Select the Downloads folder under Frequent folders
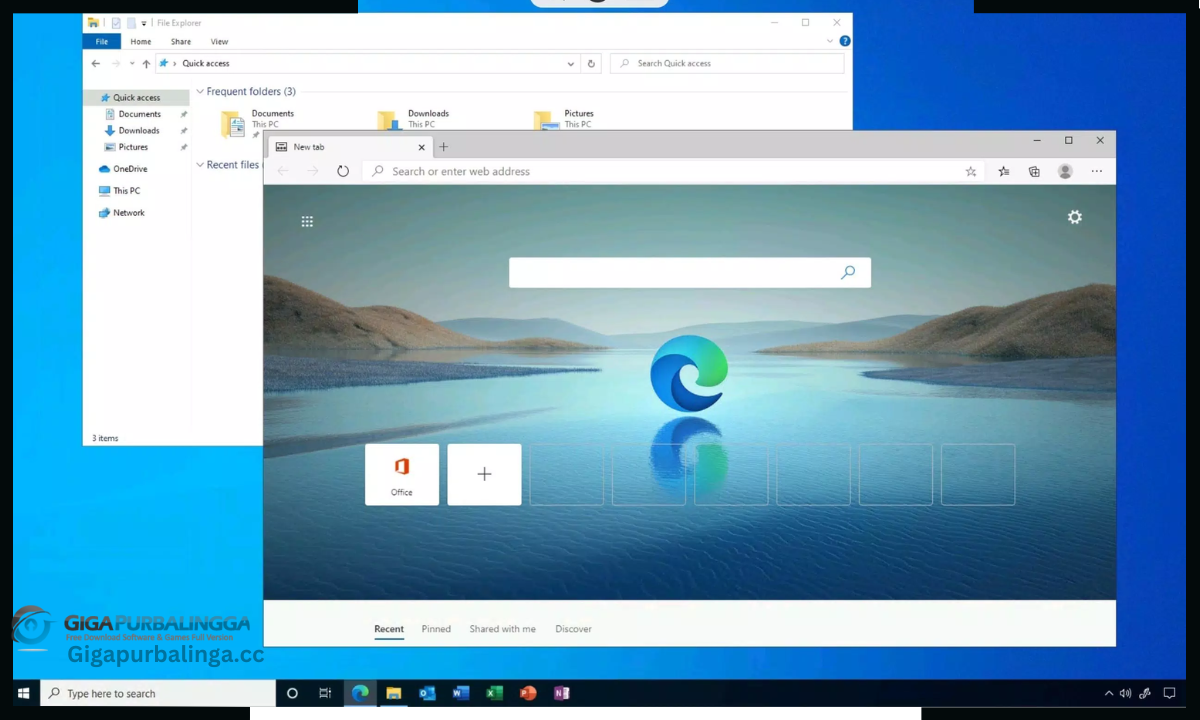Image resolution: width=1200 pixels, height=720 pixels. [413, 119]
